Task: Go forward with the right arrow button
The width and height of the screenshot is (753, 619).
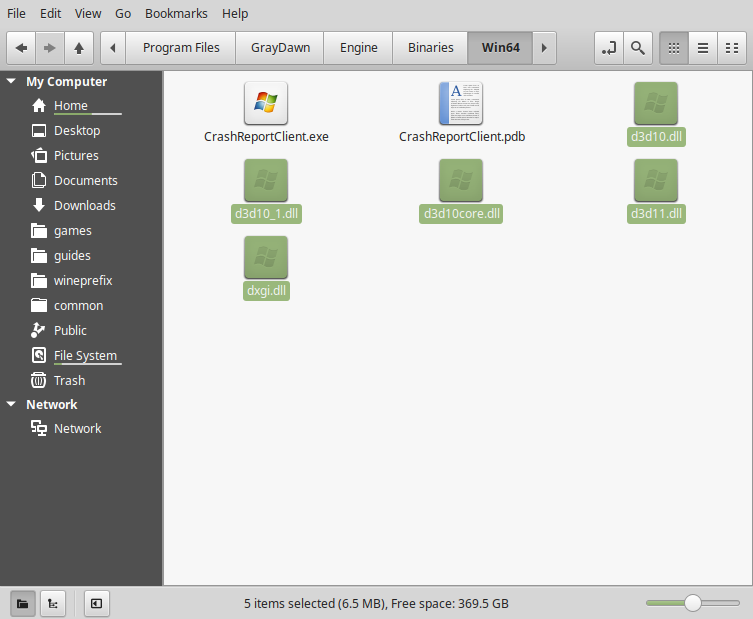Action: (x=50, y=48)
